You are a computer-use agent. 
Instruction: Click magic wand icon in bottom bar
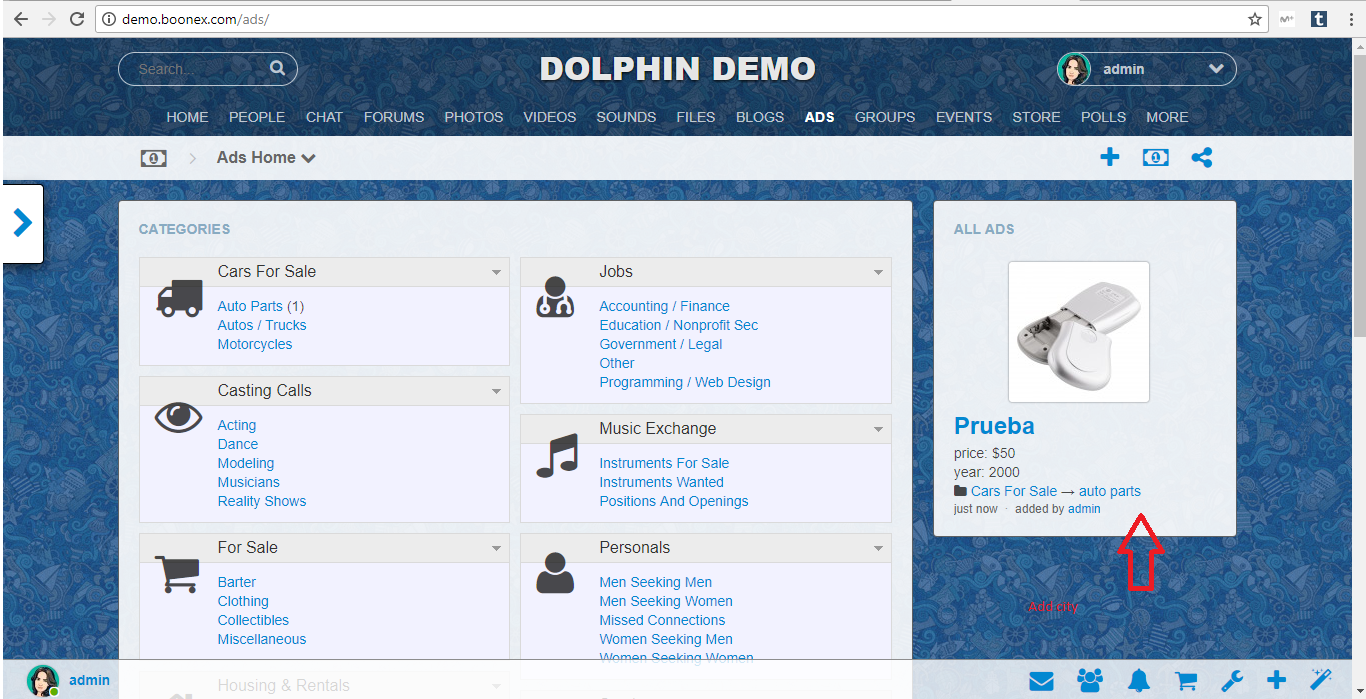1321,680
